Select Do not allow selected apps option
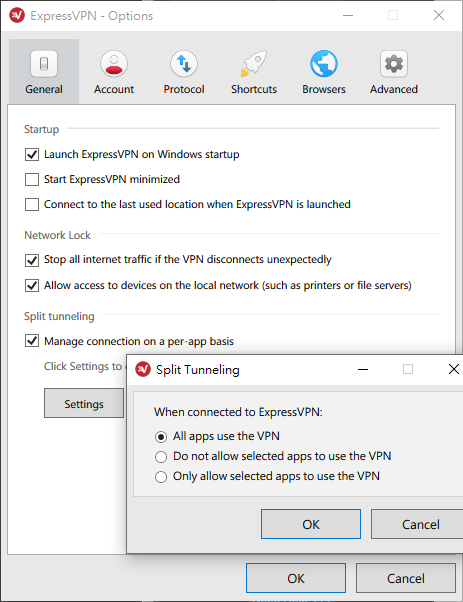This screenshot has width=463, height=602. [161, 457]
